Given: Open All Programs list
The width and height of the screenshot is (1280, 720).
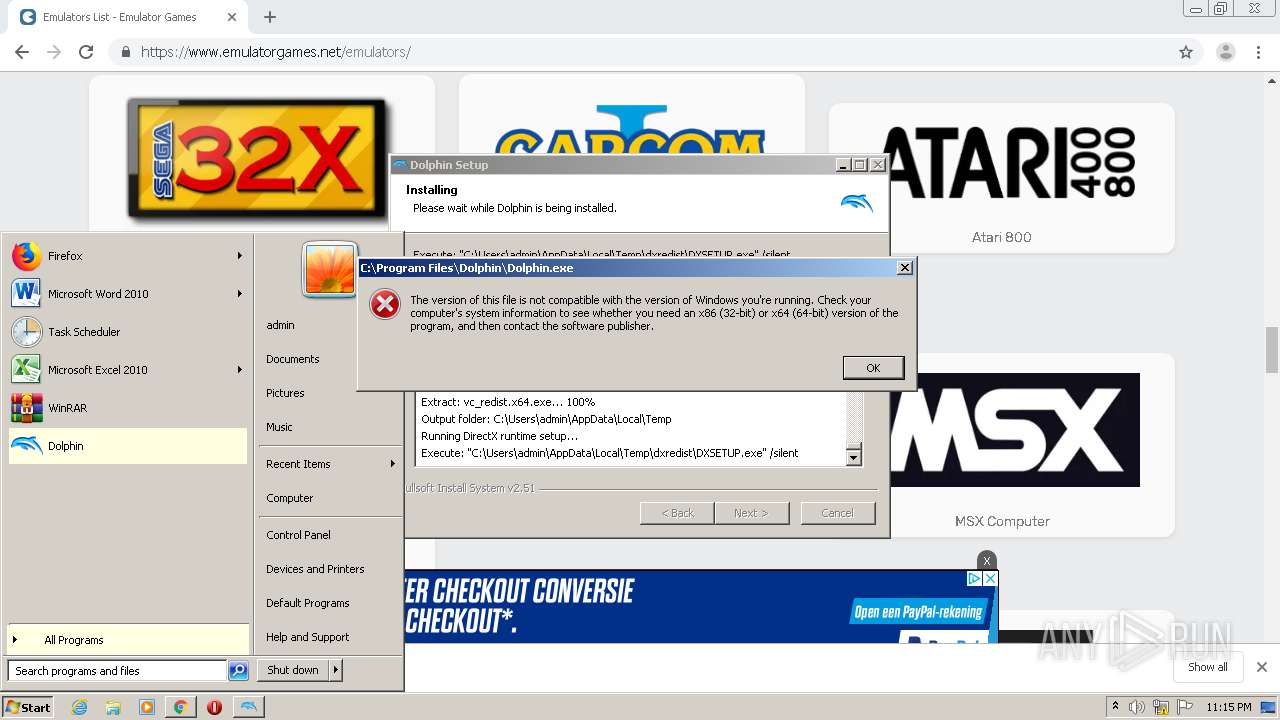Looking at the screenshot, I should pos(127,640).
